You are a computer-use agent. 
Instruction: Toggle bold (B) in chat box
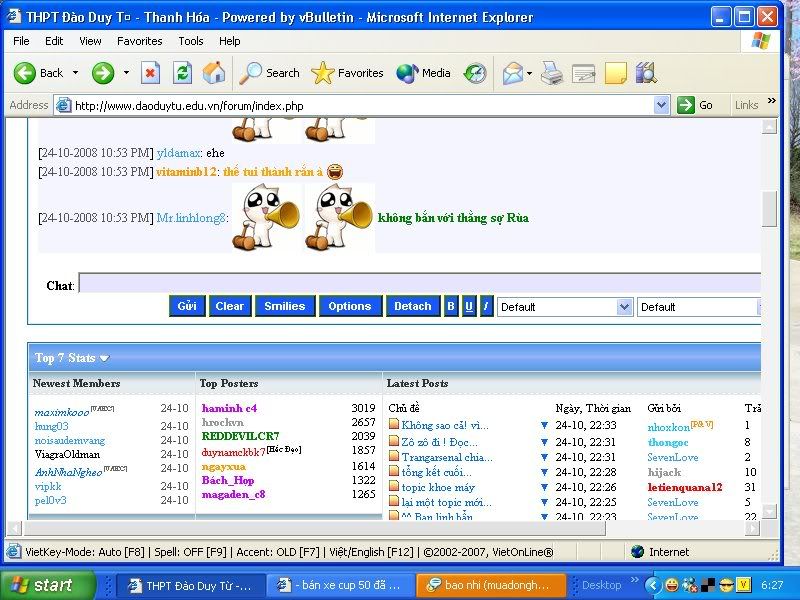(451, 307)
